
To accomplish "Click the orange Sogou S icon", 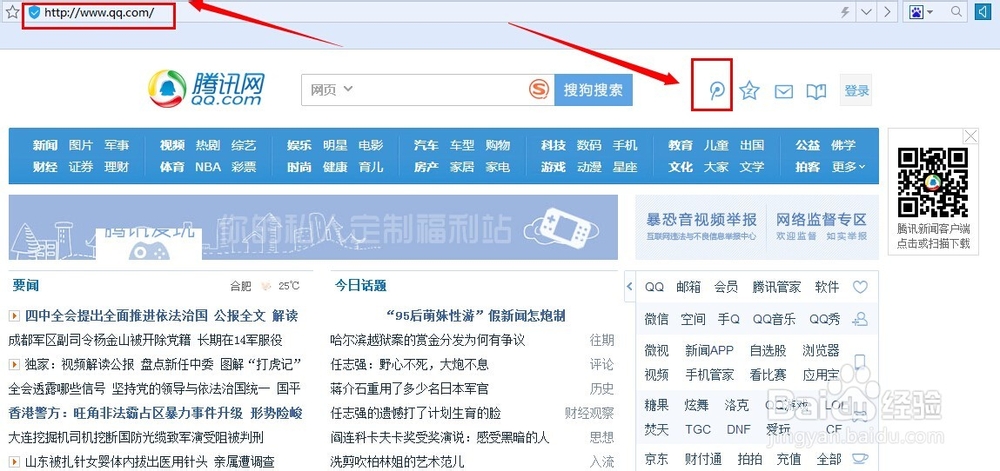I will pyautogui.click(x=539, y=89).
